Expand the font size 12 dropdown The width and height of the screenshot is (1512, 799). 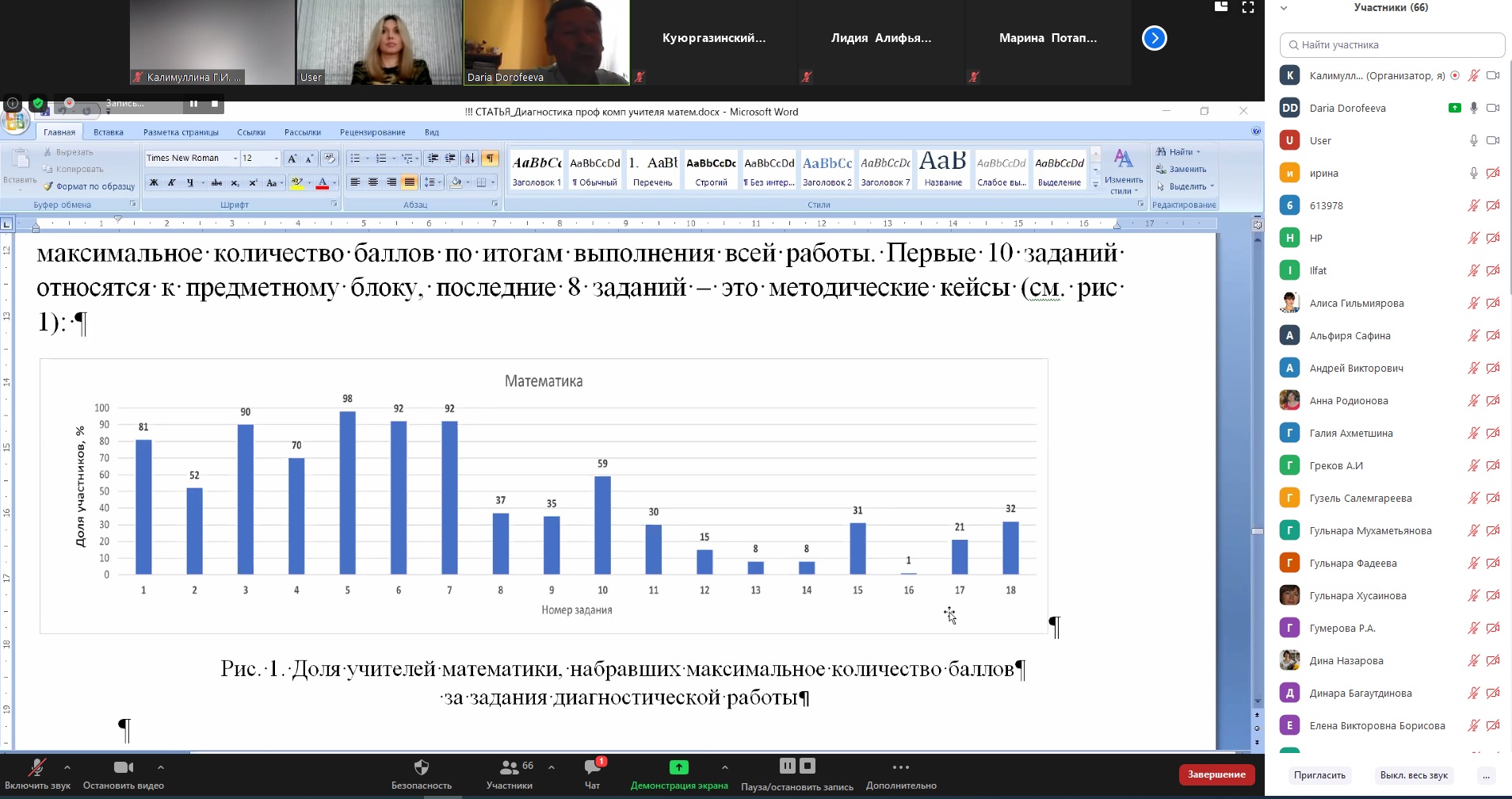pos(276,159)
